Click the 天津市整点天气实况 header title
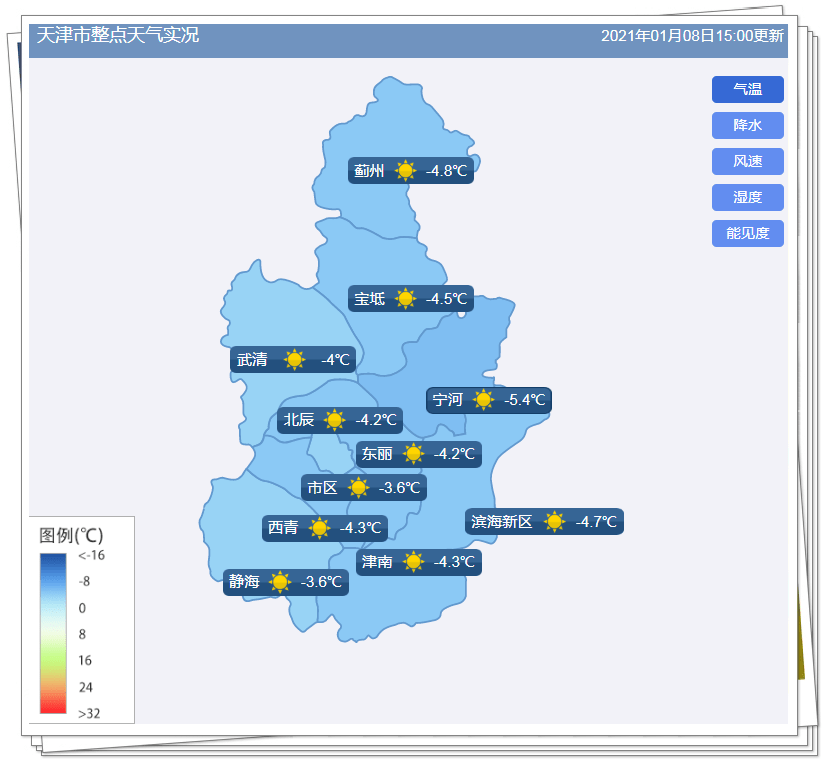Image resolution: width=829 pixels, height=761 pixels. [x=117, y=35]
